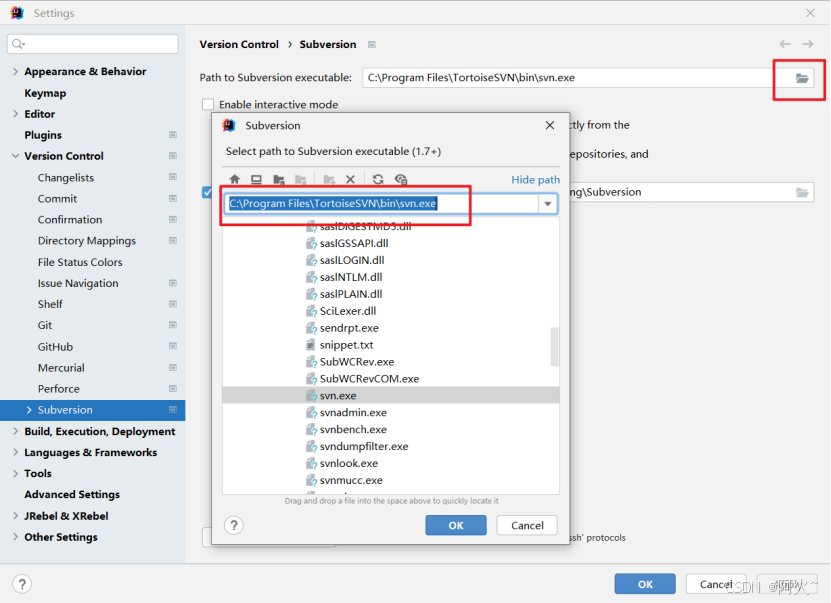Click Version Control breadcrumb
Image resolution: width=831 pixels, height=603 pixels.
[238, 45]
